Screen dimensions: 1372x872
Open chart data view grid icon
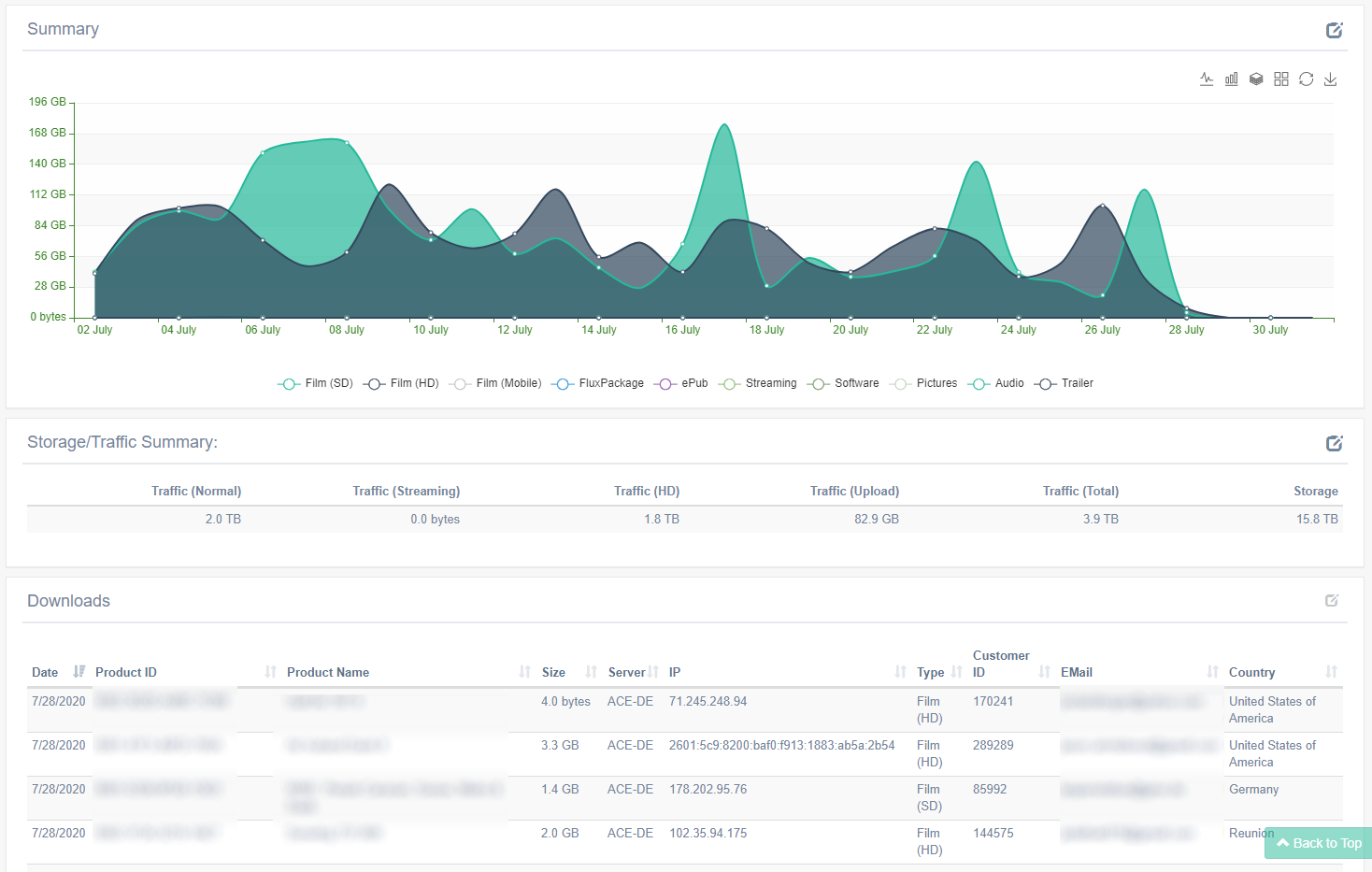1281,79
